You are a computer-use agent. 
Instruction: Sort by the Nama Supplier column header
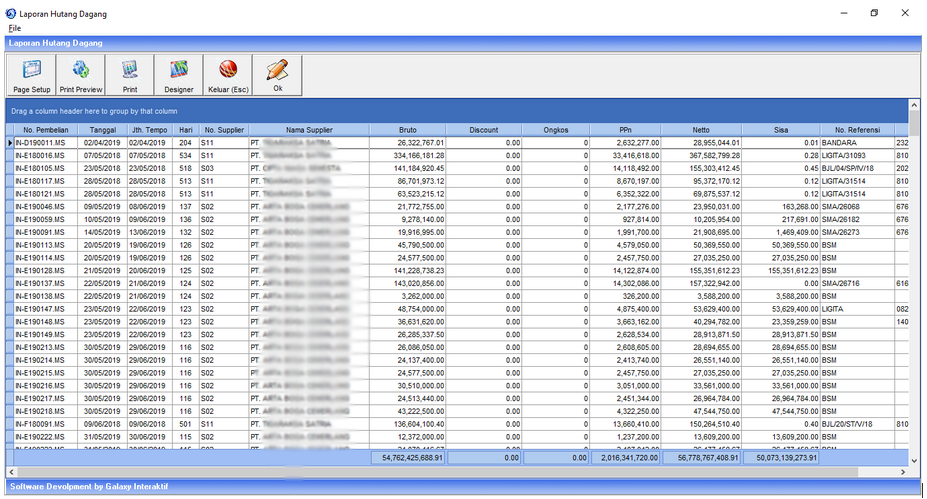[309, 130]
